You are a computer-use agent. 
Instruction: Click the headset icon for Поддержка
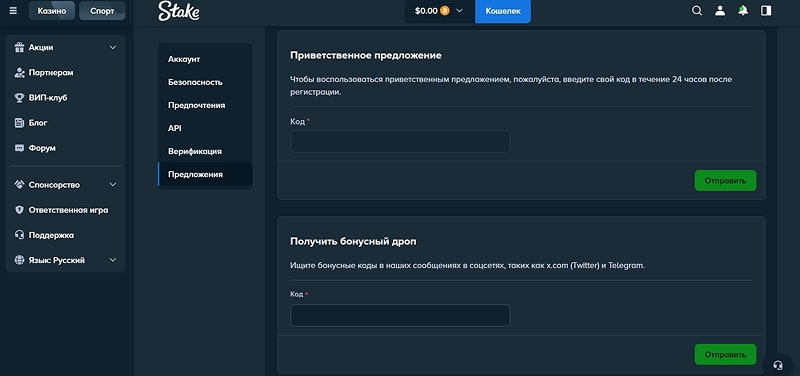pos(20,235)
